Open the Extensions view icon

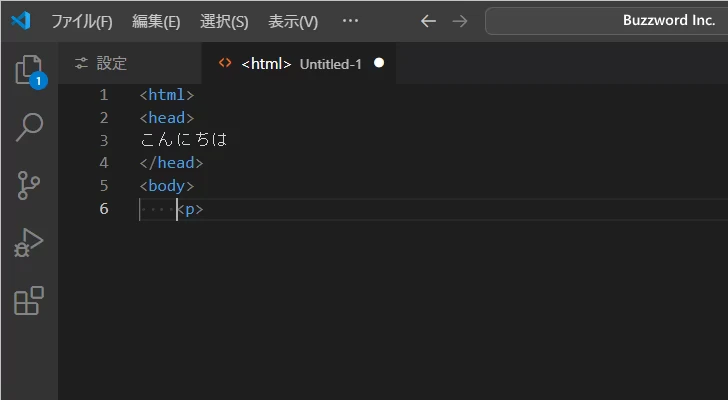tap(29, 301)
